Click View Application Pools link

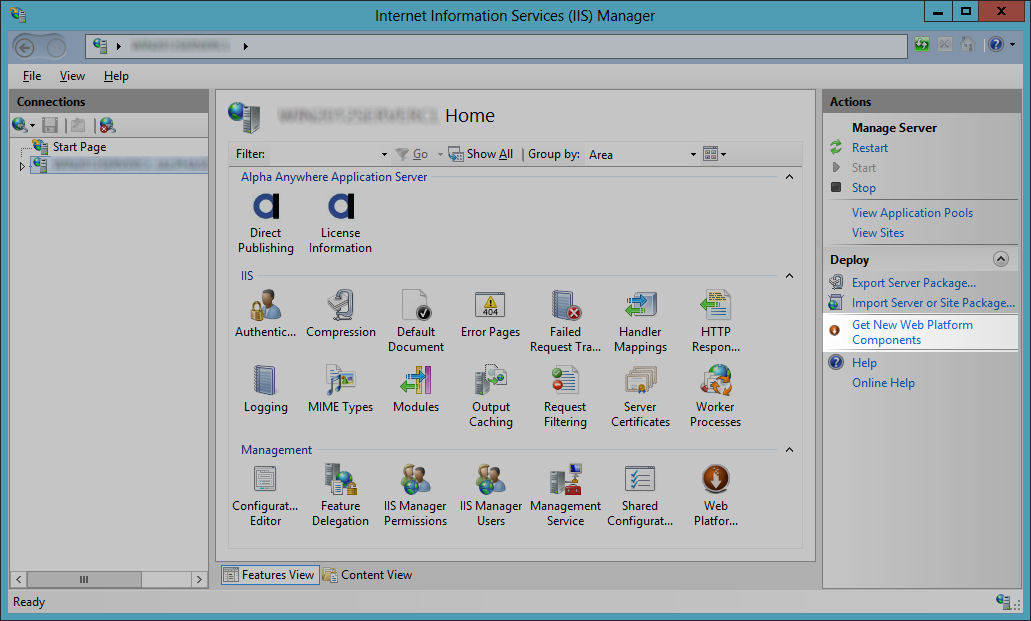(x=912, y=213)
